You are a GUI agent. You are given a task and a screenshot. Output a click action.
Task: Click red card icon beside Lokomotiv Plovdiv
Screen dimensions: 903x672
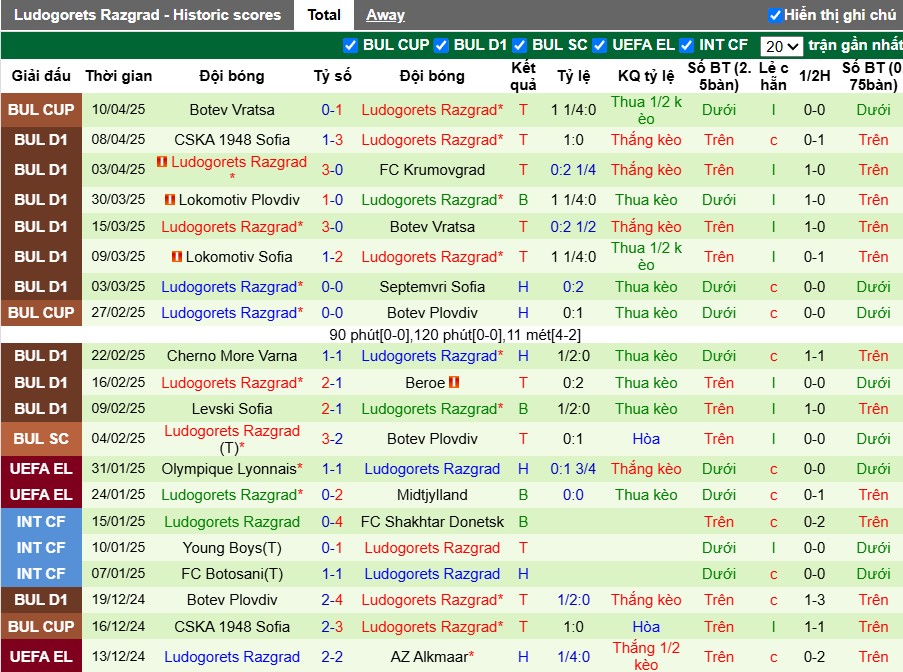[170, 200]
